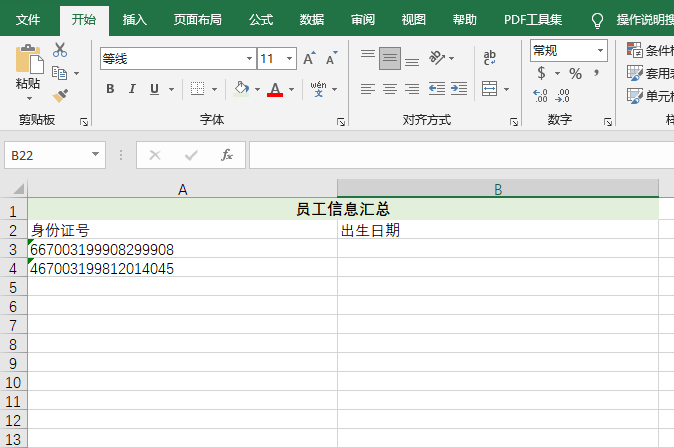Screen dimensions: 674x448
Task: Expand the font size 11 dropdown
Action: coord(289,58)
